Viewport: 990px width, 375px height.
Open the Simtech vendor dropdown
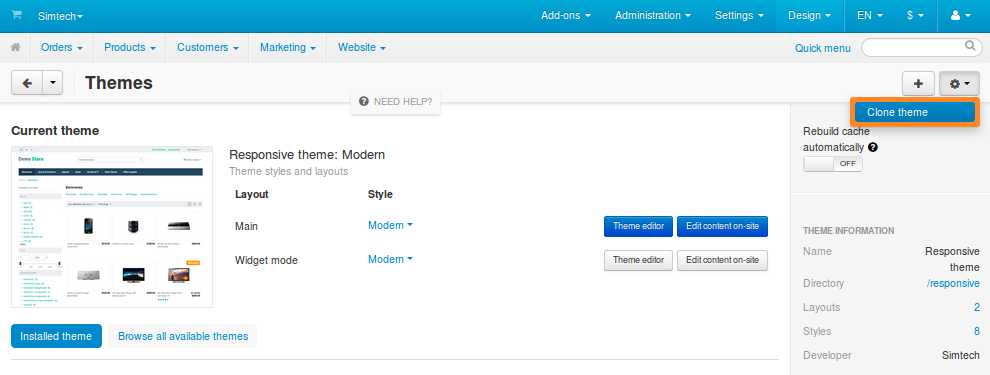click(61, 16)
